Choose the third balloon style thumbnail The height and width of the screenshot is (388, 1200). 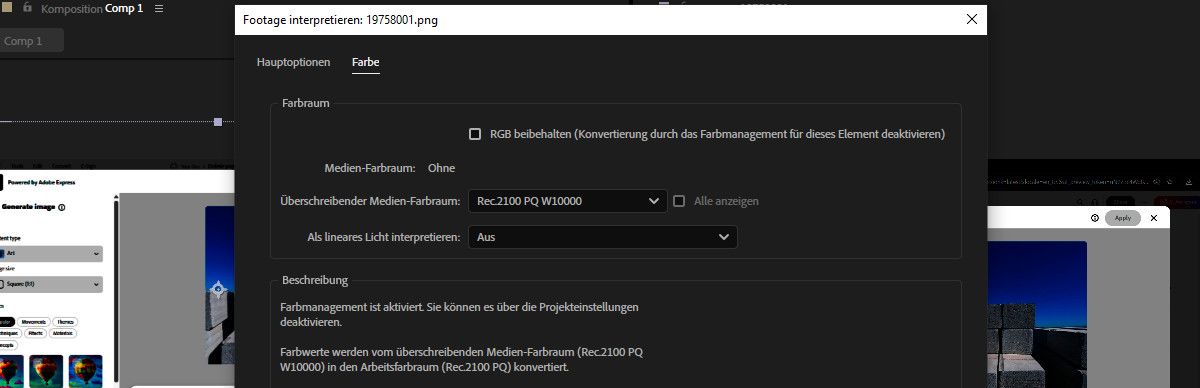tap(86, 370)
